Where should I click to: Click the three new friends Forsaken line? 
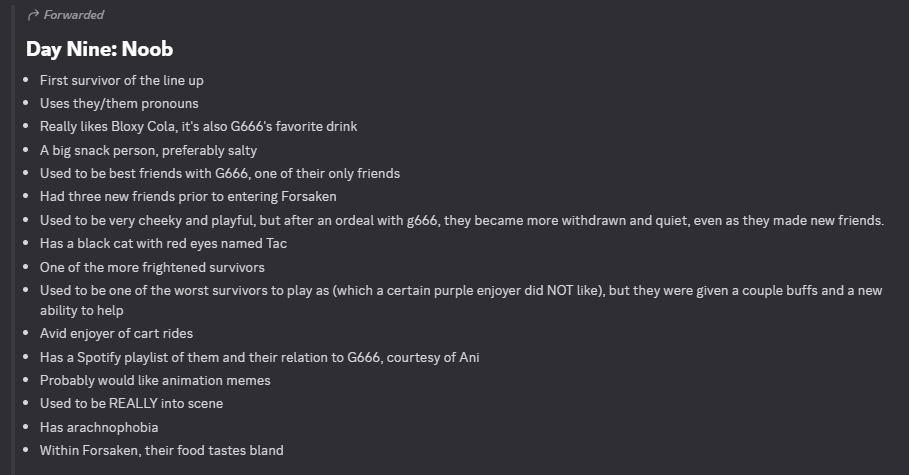(188, 197)
